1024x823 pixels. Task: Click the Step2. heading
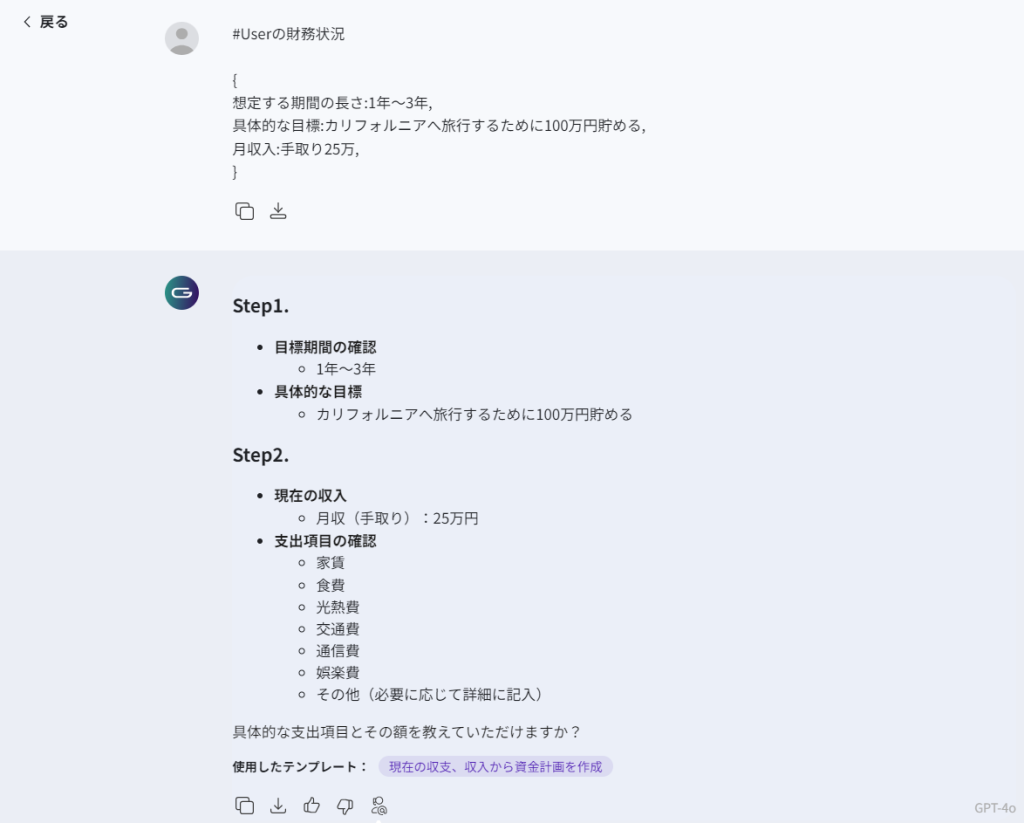click(261, 455)
